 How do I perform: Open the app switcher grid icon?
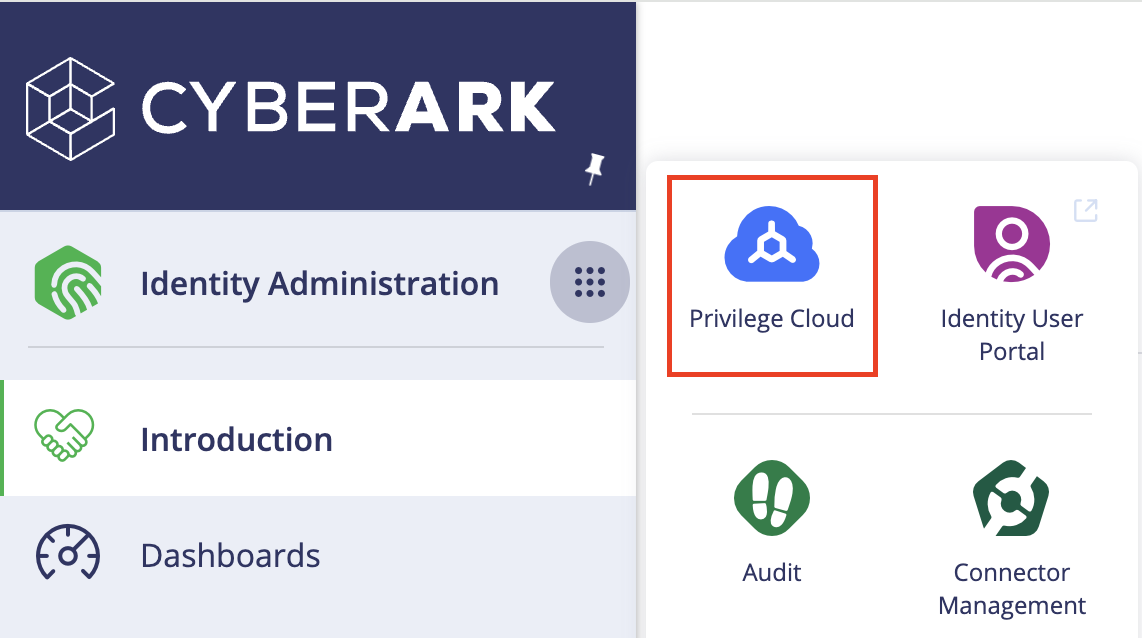589,282
